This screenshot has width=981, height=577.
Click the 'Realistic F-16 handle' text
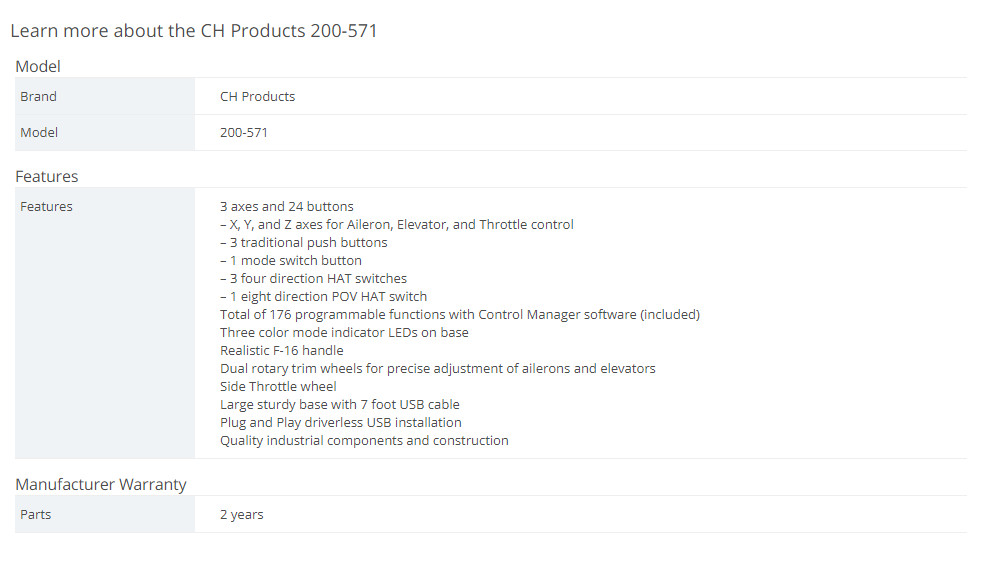tap(282, 350)
